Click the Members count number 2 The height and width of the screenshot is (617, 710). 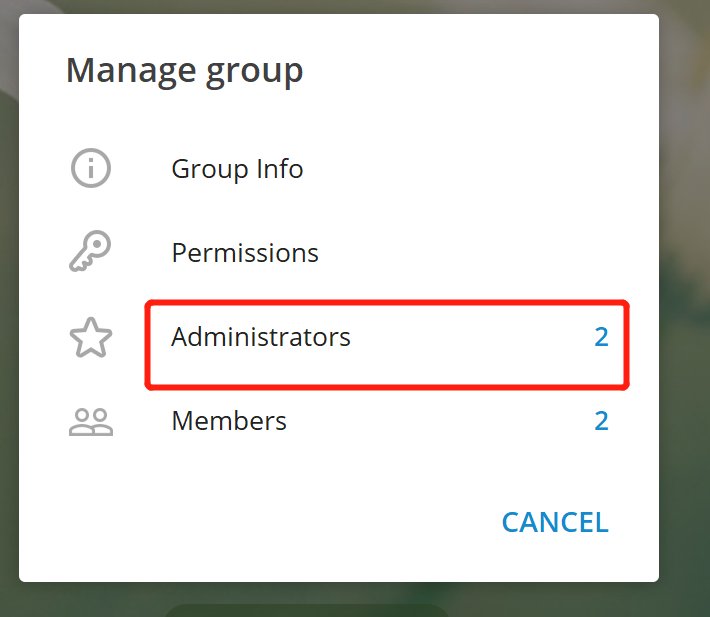pos(601,421)
